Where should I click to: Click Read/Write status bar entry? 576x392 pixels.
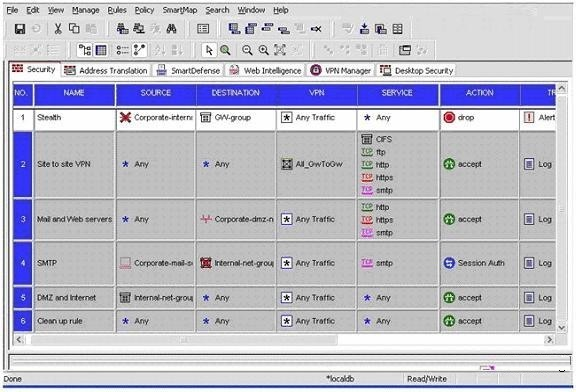pos(426,379)
